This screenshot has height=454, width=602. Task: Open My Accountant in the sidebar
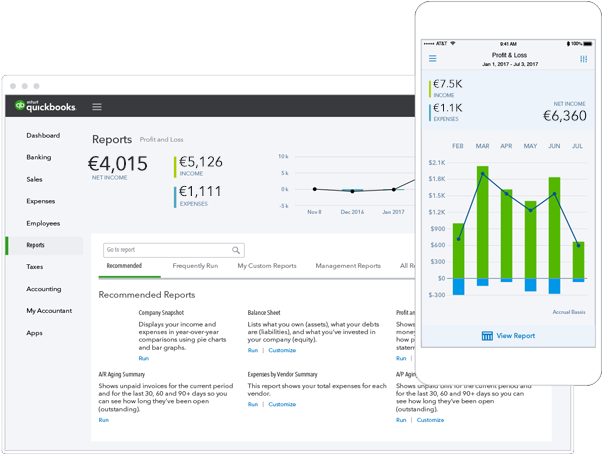tap(49, 311)
